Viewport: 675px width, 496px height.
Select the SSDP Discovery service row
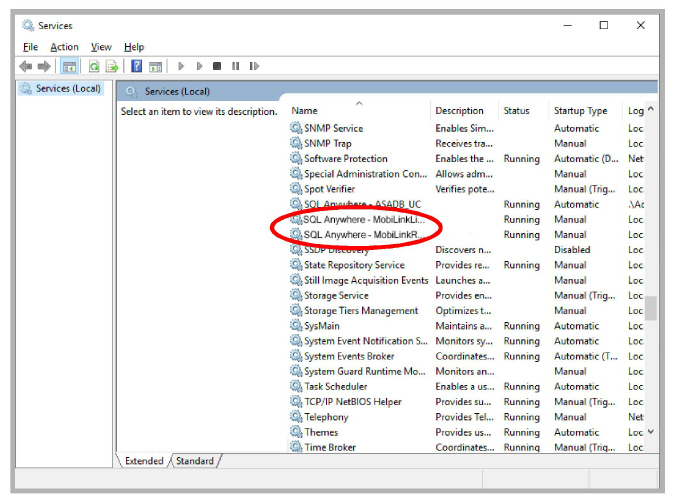(x=467, y=250)
